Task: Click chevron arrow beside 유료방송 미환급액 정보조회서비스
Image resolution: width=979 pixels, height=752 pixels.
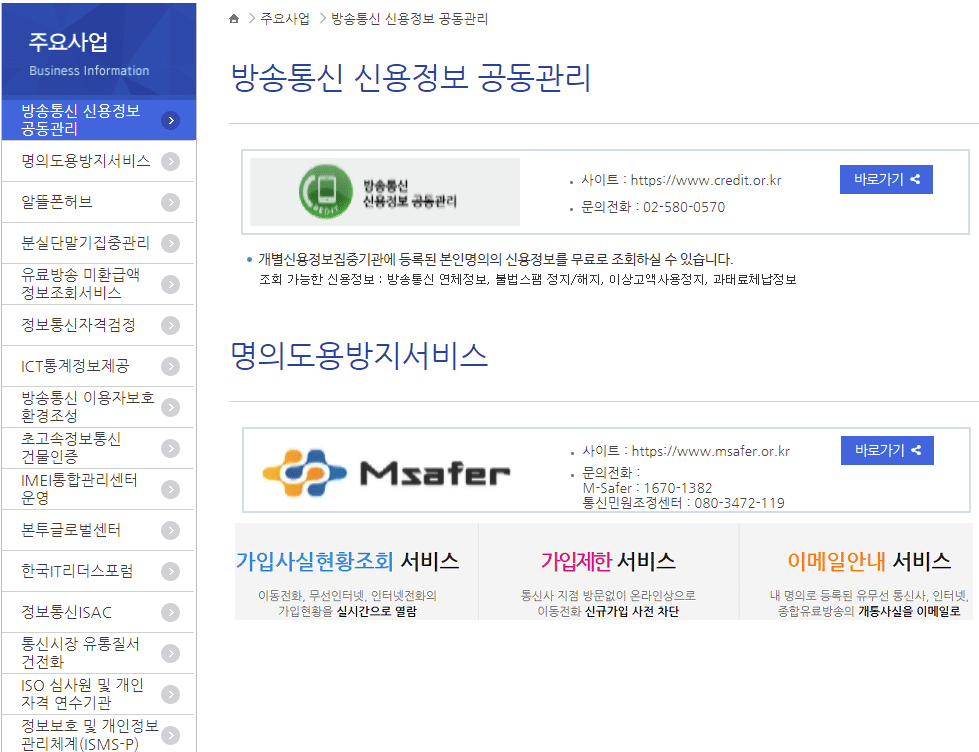Action: click(x=170, y=285)
